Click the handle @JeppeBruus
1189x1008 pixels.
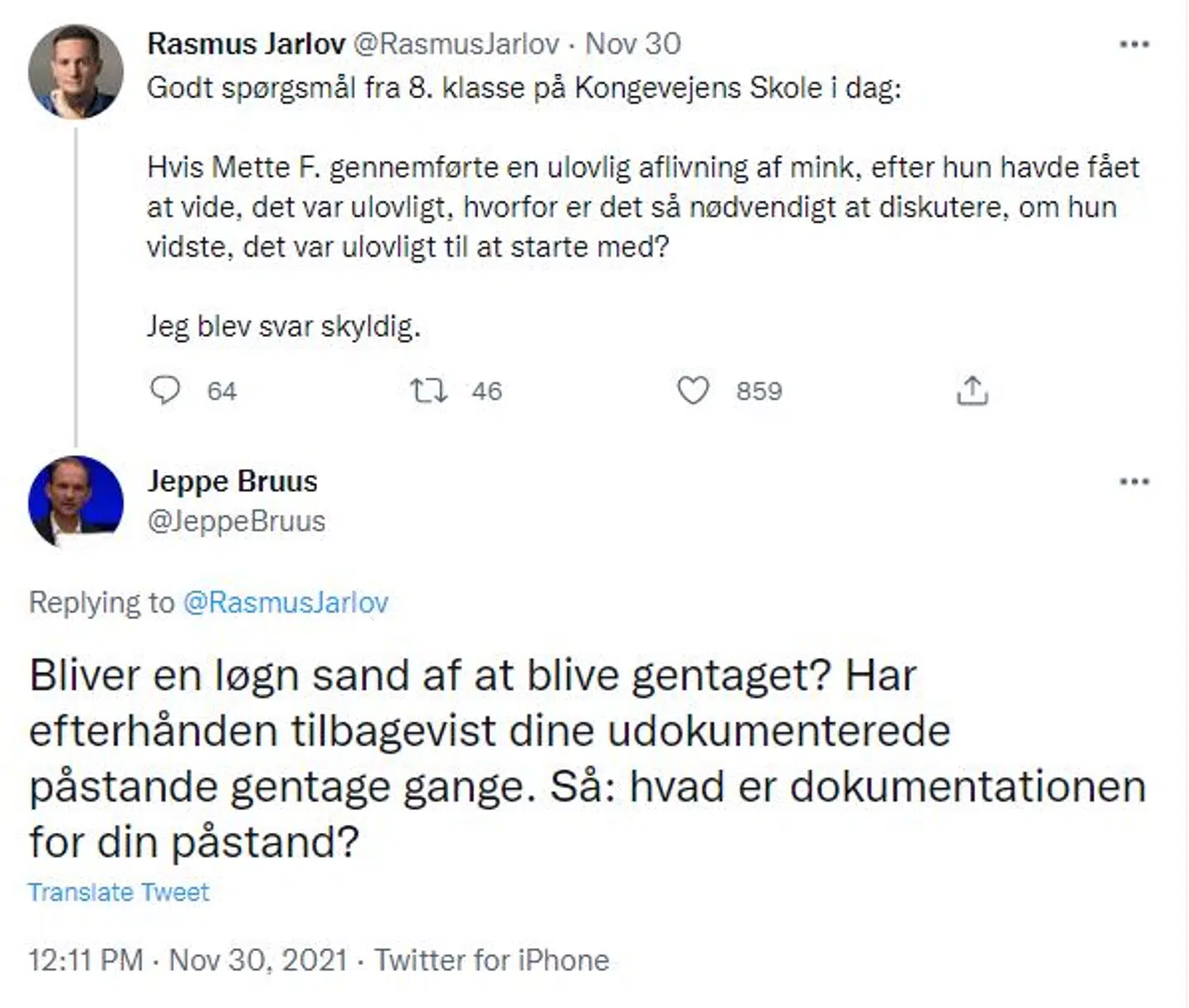click(x=238, y=520)
